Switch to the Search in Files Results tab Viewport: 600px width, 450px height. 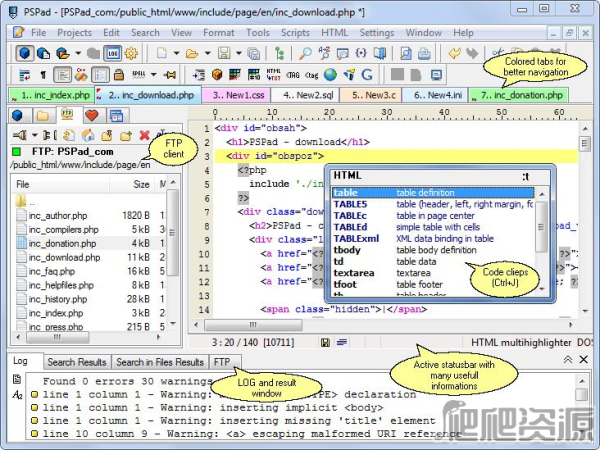pyautogui.click(x=160, y=362)
